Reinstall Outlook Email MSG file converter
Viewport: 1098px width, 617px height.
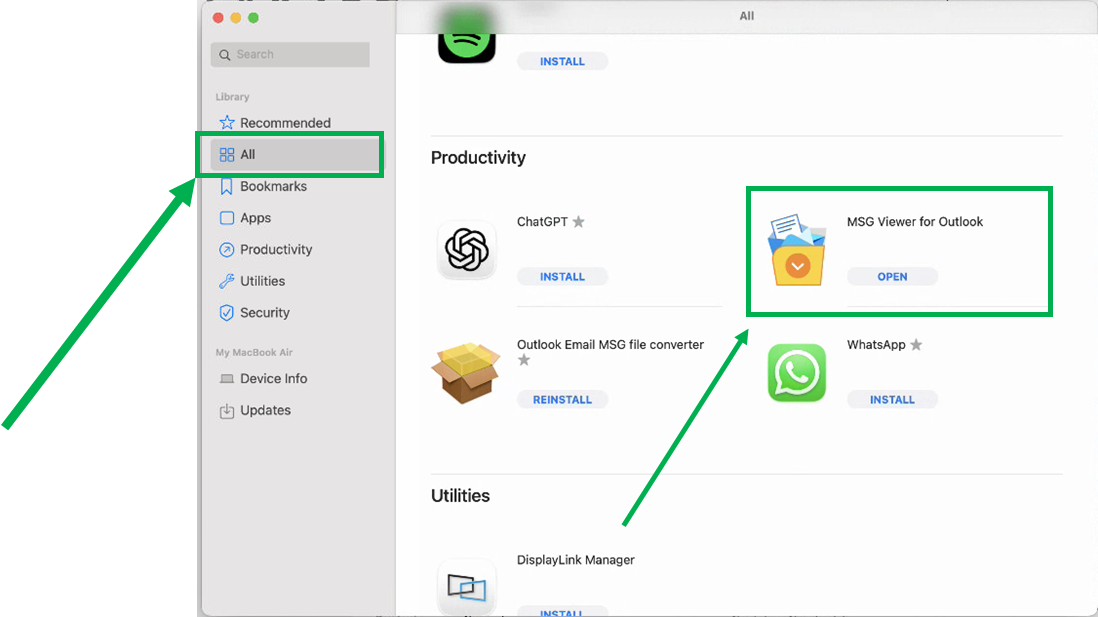click(x=562, y=400)
